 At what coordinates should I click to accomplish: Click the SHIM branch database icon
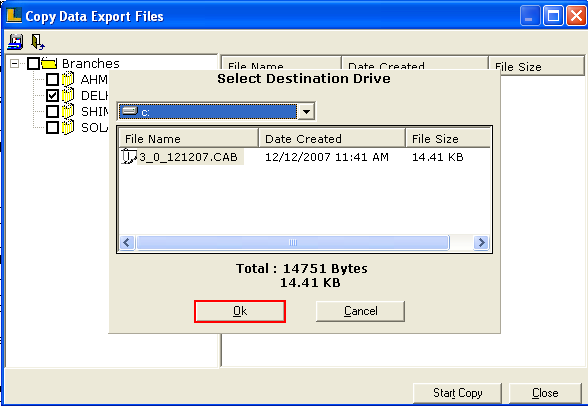pos(68,111)
